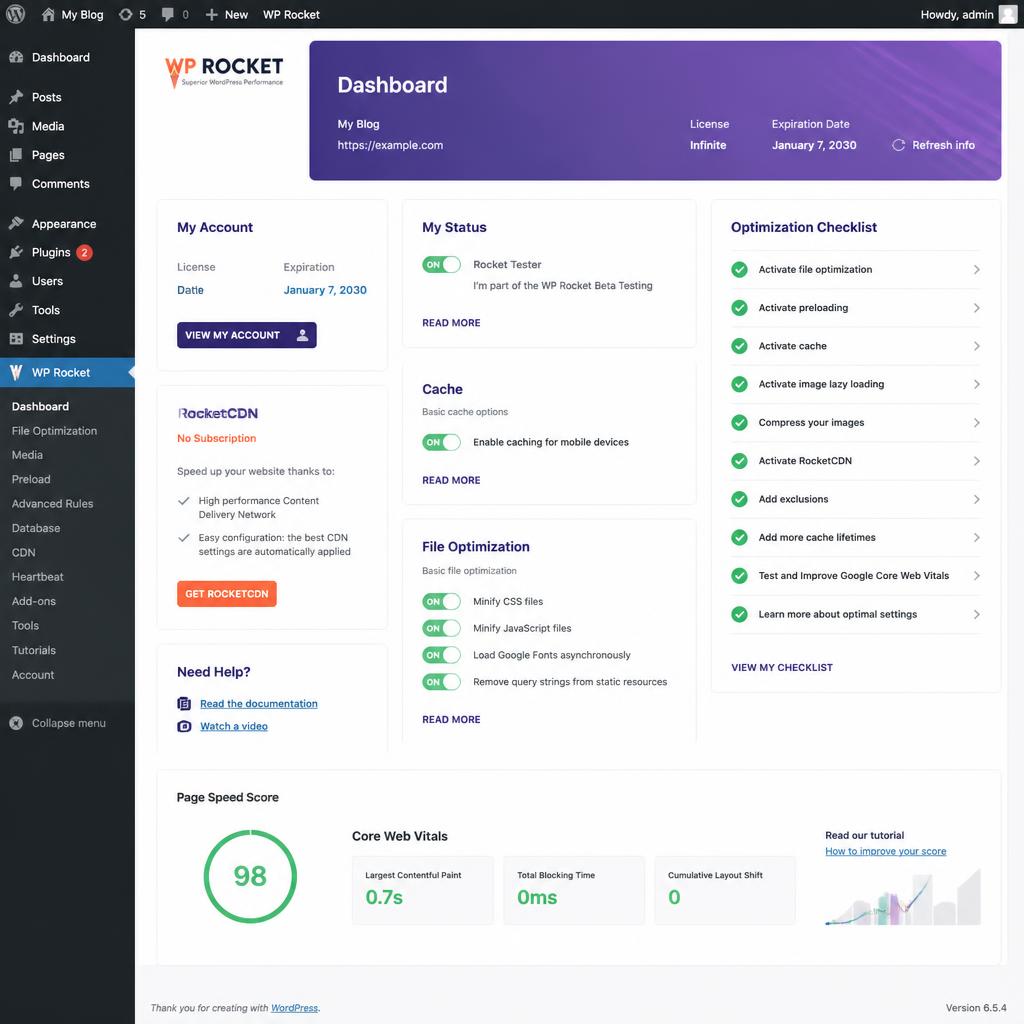1024x1024 pixels.
Task: Toggle the Rocket Tester switch
Action: [441, 264]
